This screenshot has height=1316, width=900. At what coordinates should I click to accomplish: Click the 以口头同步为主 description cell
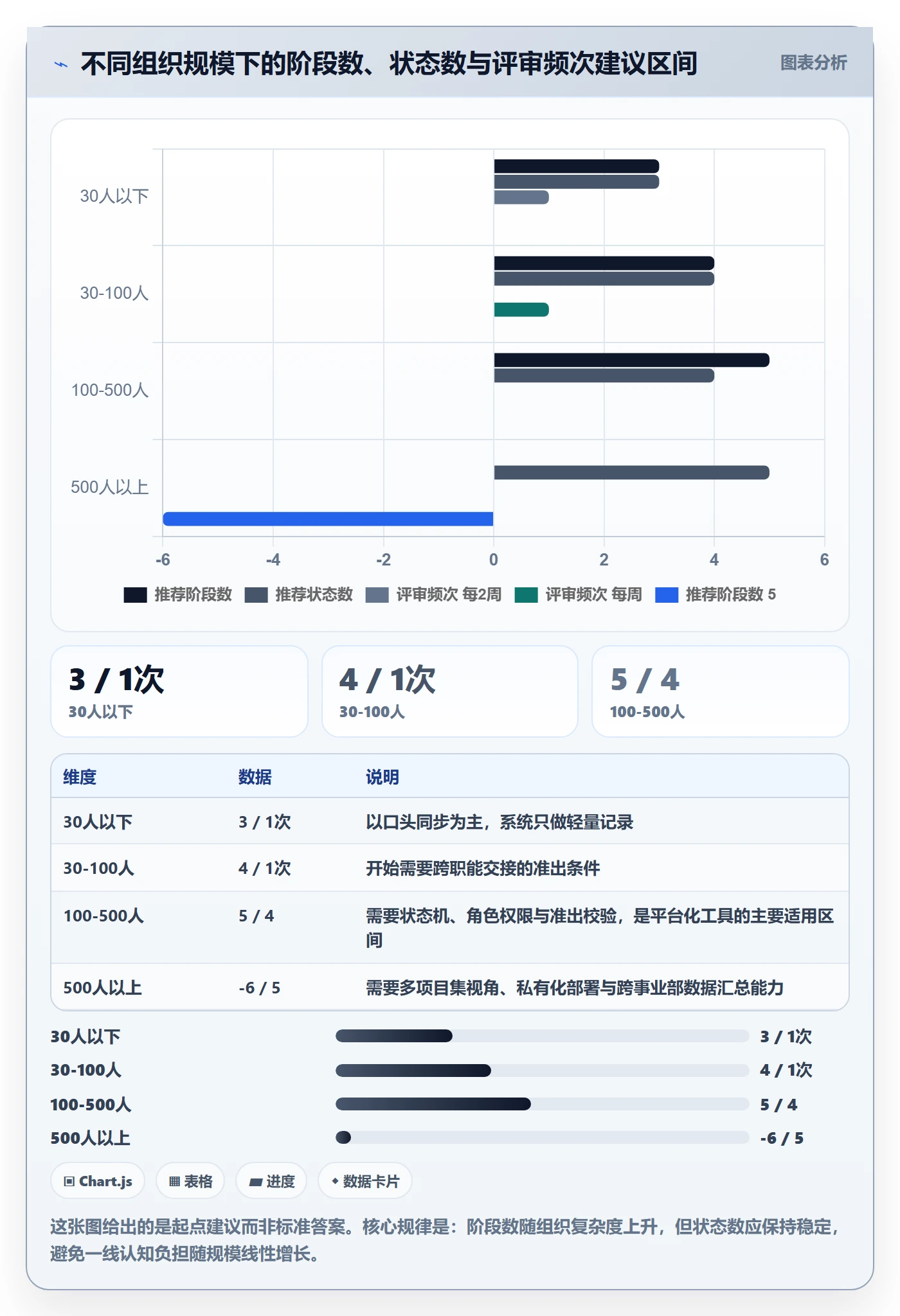click(x=500, y=822)
